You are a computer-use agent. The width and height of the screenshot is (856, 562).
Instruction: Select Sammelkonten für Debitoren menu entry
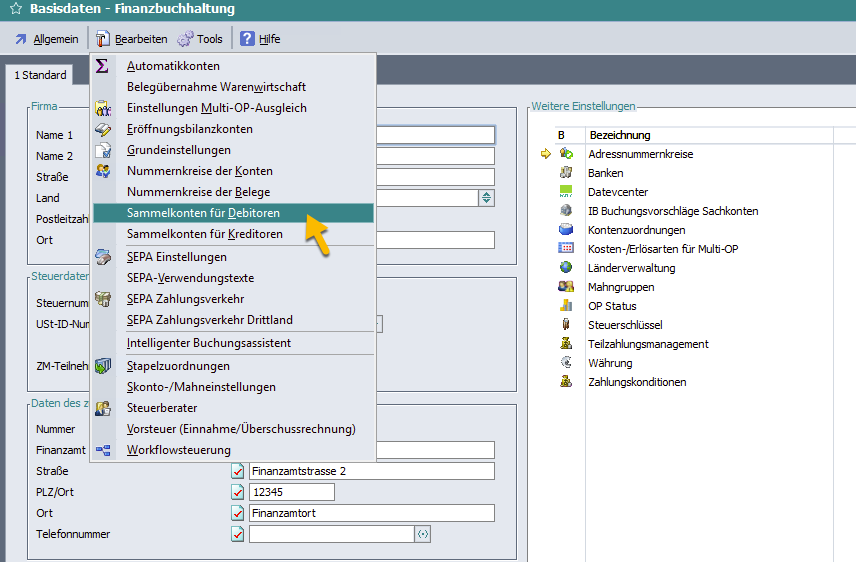click(x=203, y=213)
